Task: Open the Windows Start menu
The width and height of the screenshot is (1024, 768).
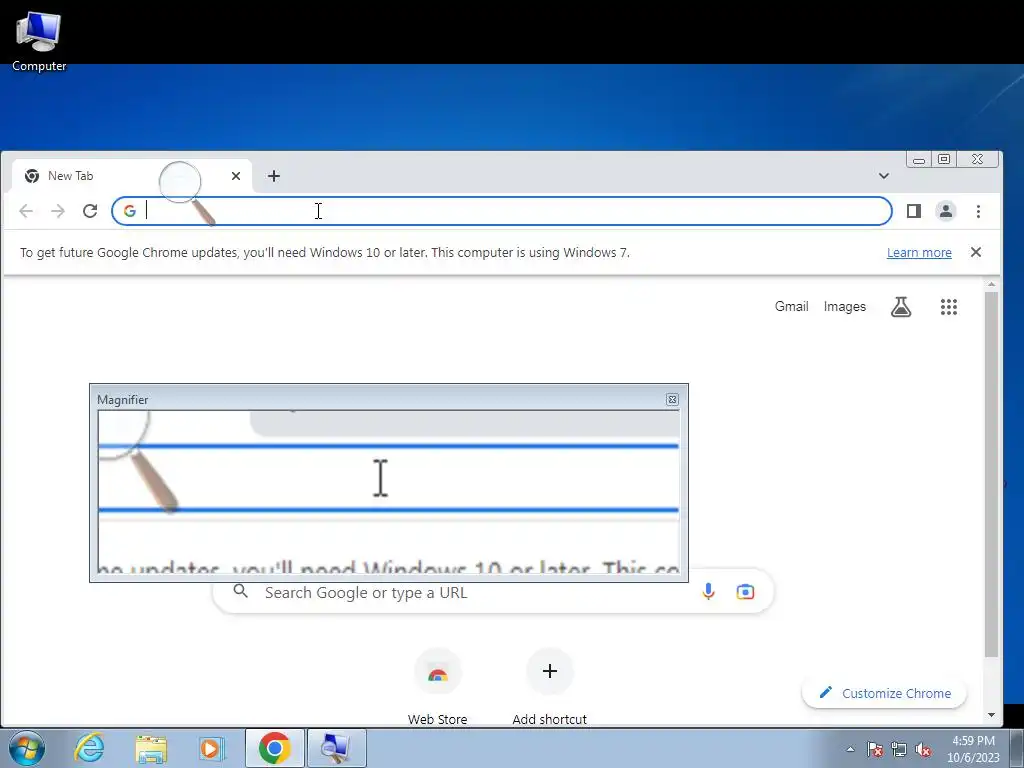Action: tap(27, 748)
